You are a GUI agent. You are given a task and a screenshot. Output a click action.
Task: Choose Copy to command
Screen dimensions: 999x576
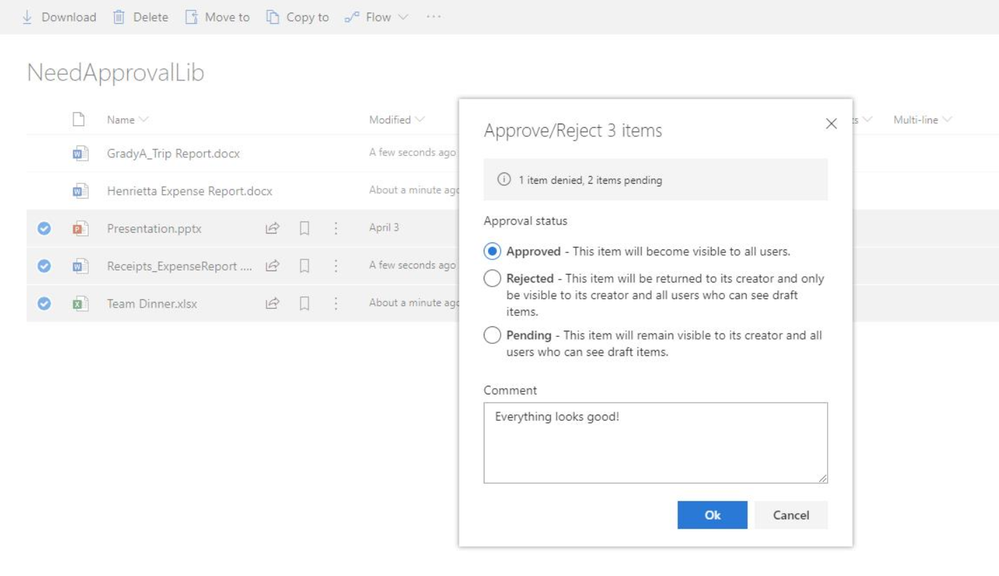pos(298,17)
